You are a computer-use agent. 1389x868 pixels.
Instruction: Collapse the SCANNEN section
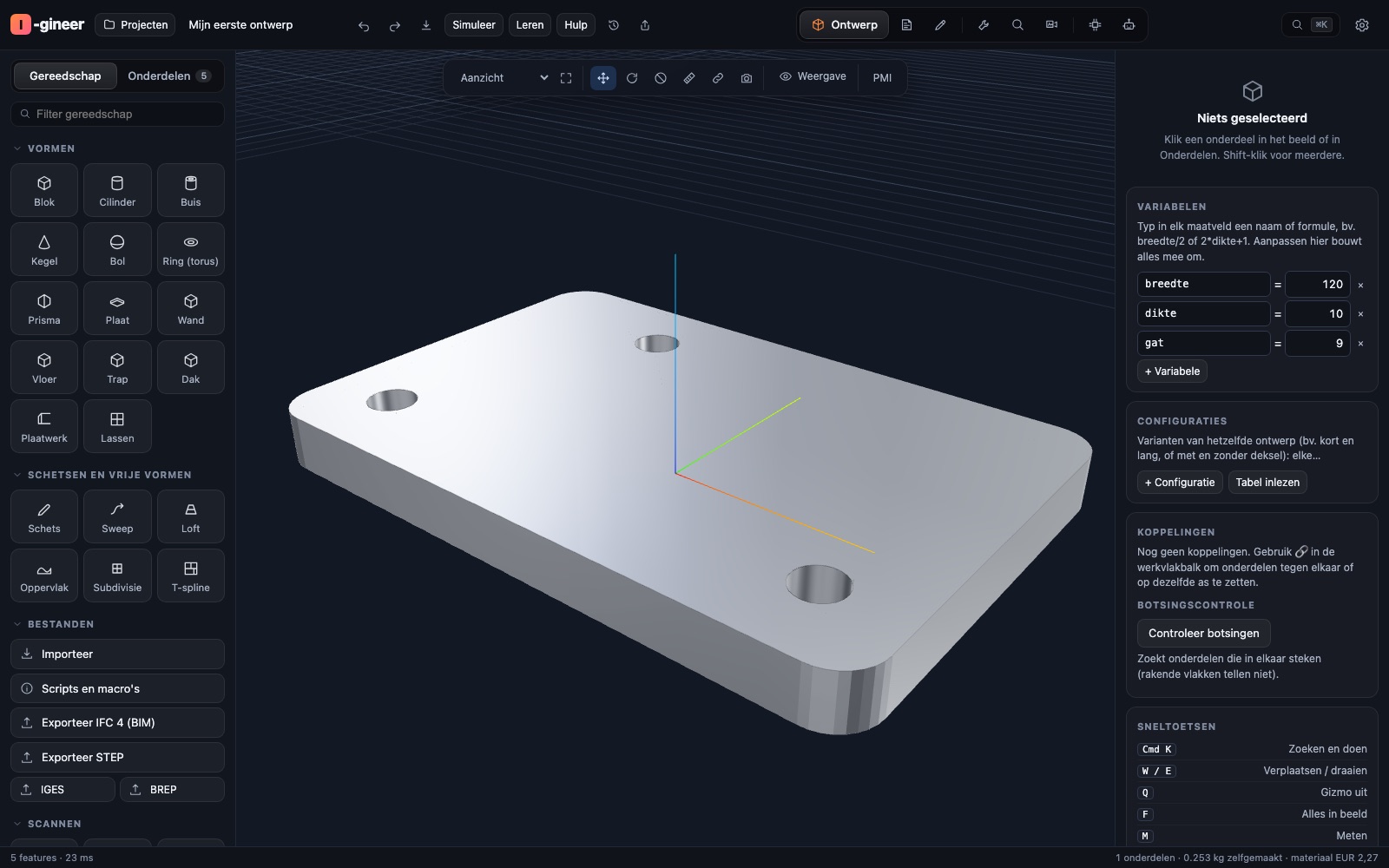pyautogui.click(x=47, y=824)
